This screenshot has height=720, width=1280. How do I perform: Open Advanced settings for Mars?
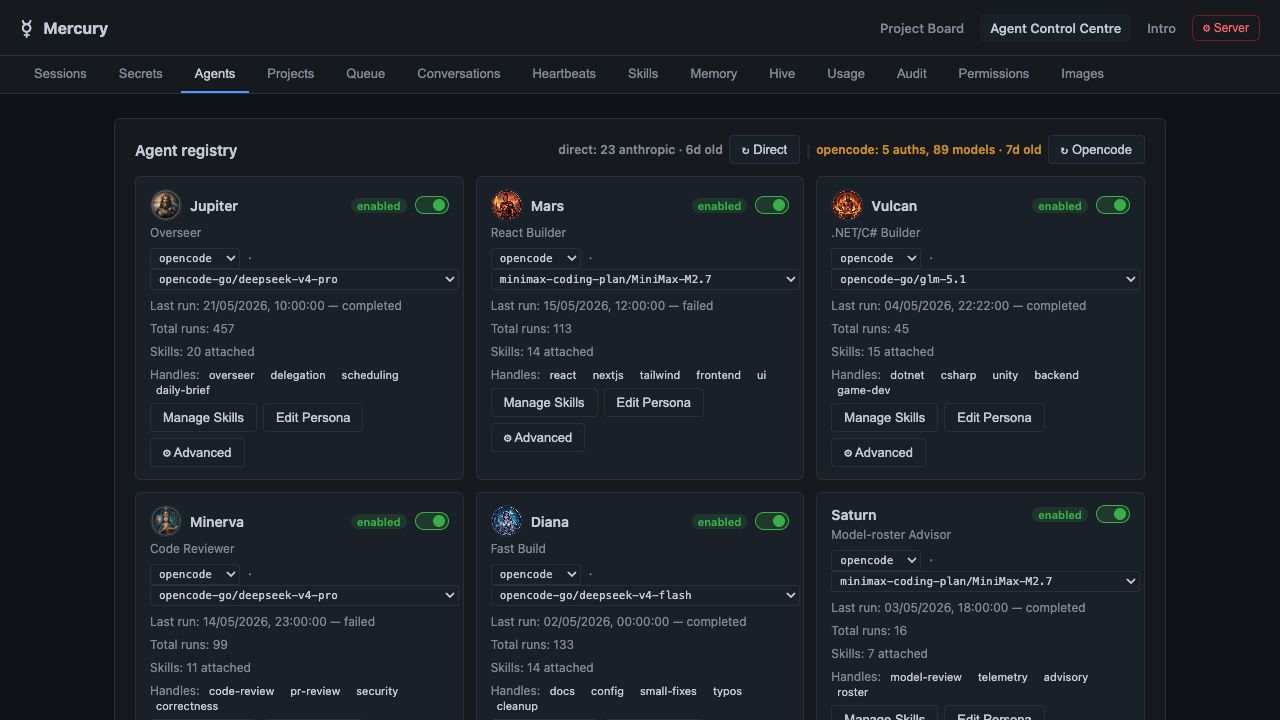(538, 438)
